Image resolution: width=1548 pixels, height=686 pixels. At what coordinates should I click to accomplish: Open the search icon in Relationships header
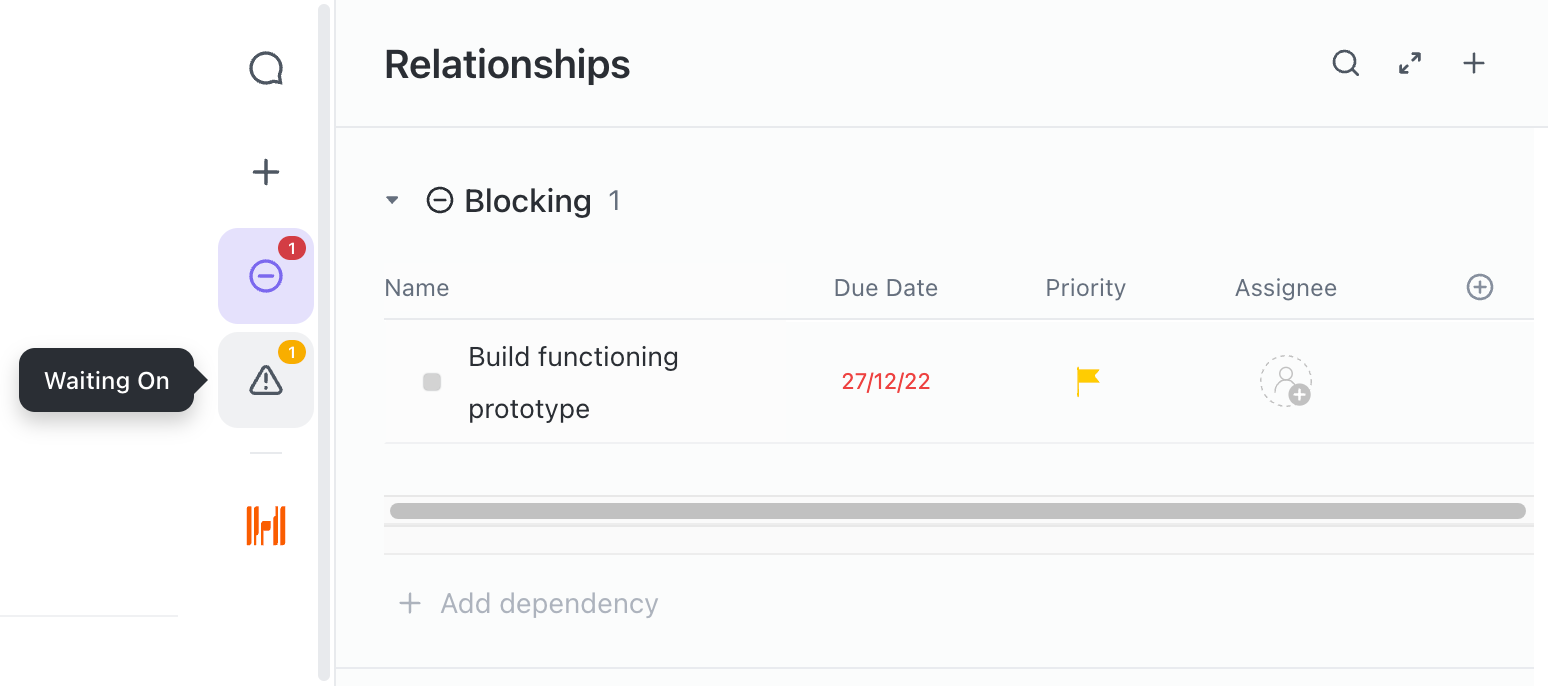pyautogui.click(x=1345, y=63)
